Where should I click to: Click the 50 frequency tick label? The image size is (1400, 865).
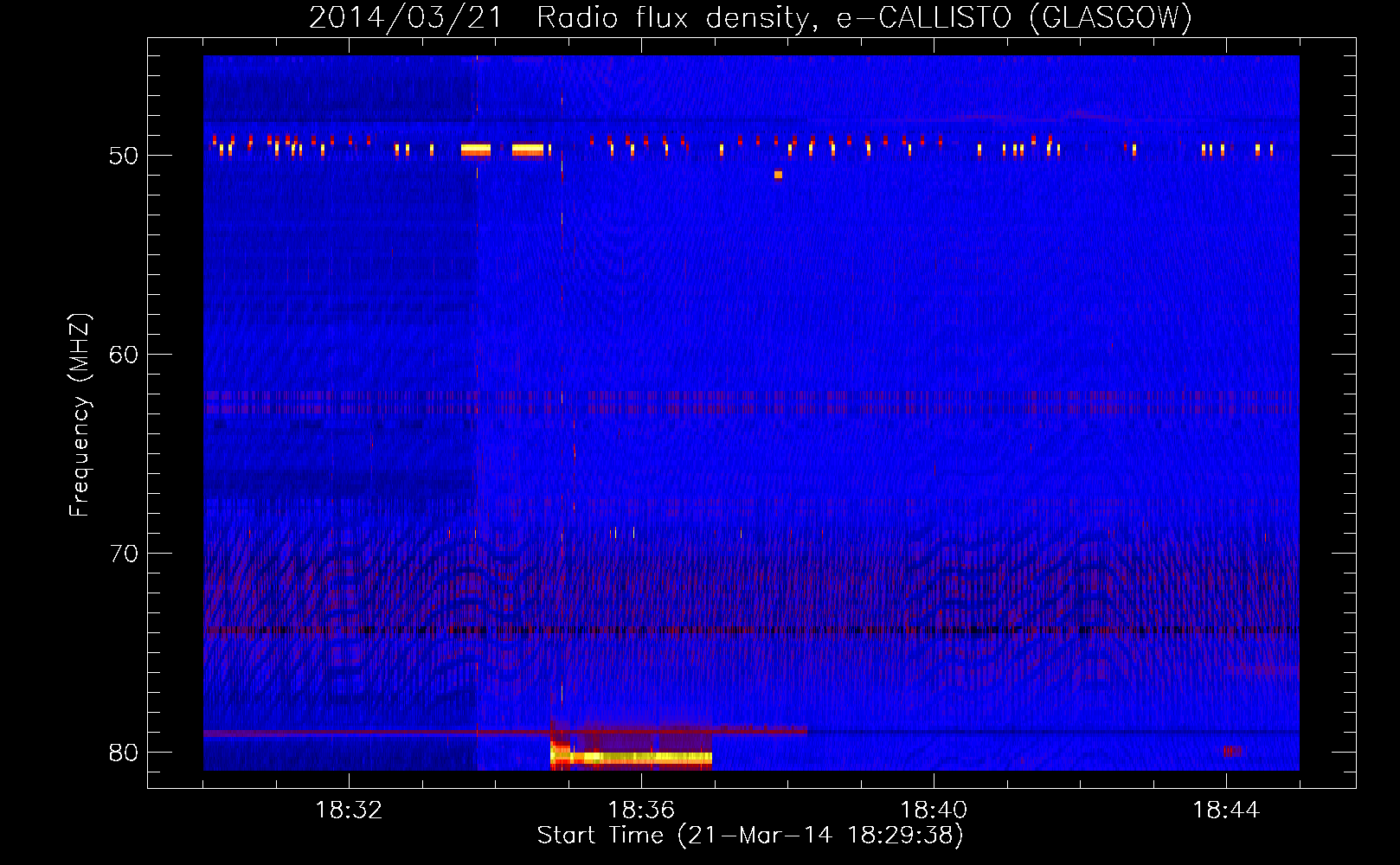124,156
